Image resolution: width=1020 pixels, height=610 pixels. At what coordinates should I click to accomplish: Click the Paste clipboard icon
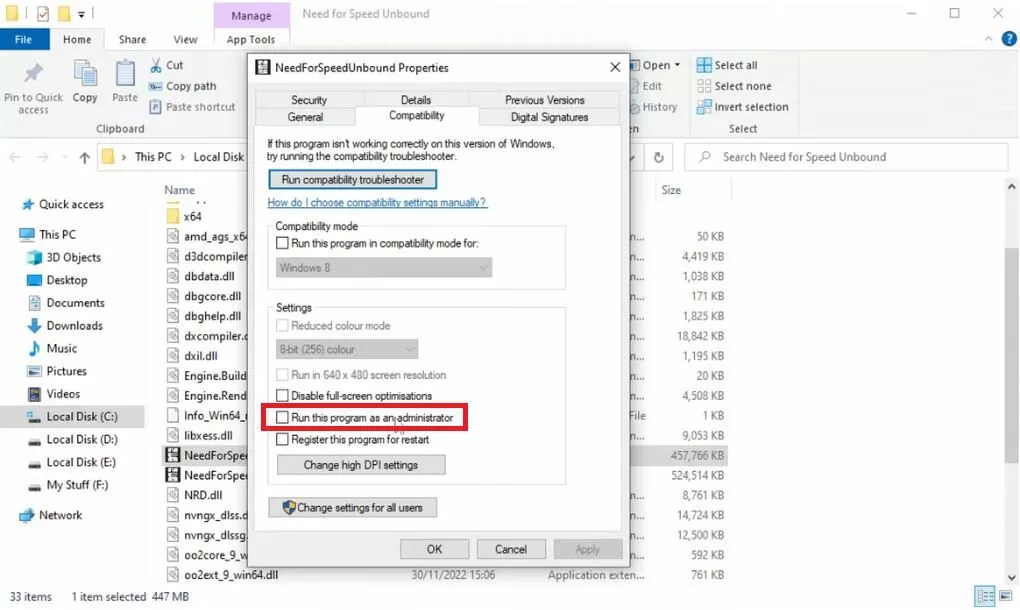[125, 75]
